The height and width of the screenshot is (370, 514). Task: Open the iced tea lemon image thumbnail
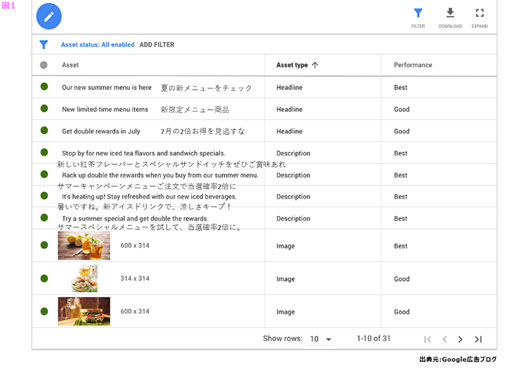coord(84,246)
